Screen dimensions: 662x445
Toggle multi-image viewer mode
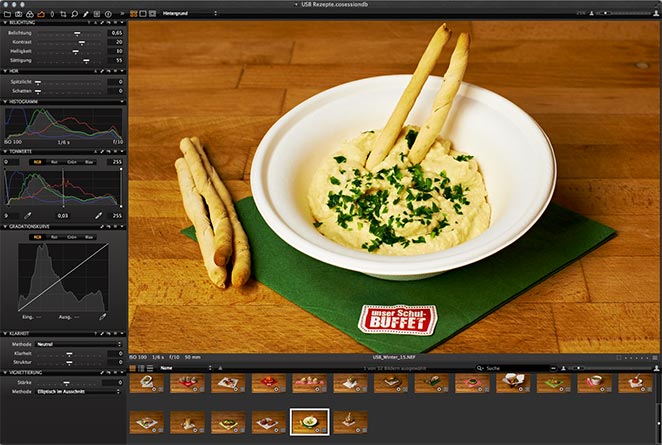point(134,14)
